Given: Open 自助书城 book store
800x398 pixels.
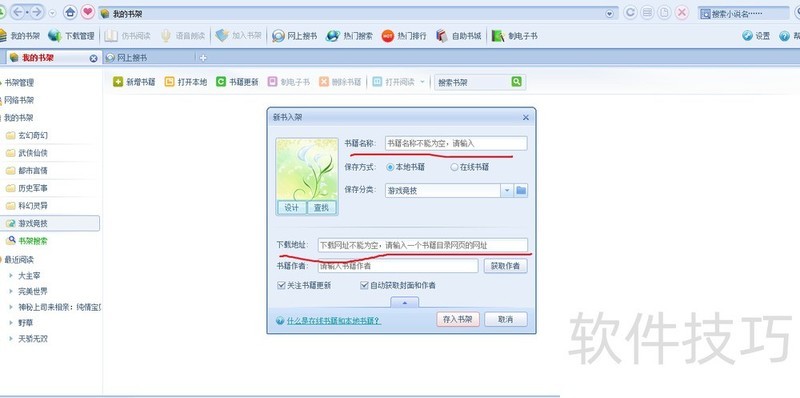Looking at the screenshot, I should pyautogui.click(x=459, y=36).
